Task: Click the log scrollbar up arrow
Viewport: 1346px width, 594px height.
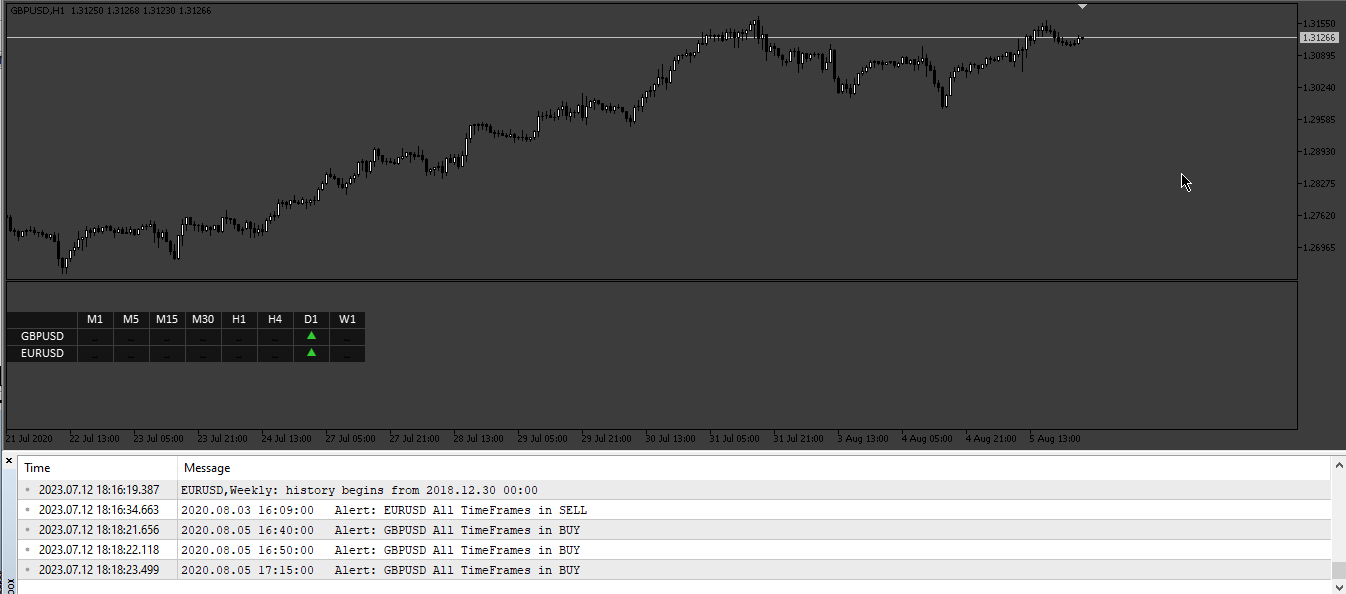Action: click(1338, 465)
